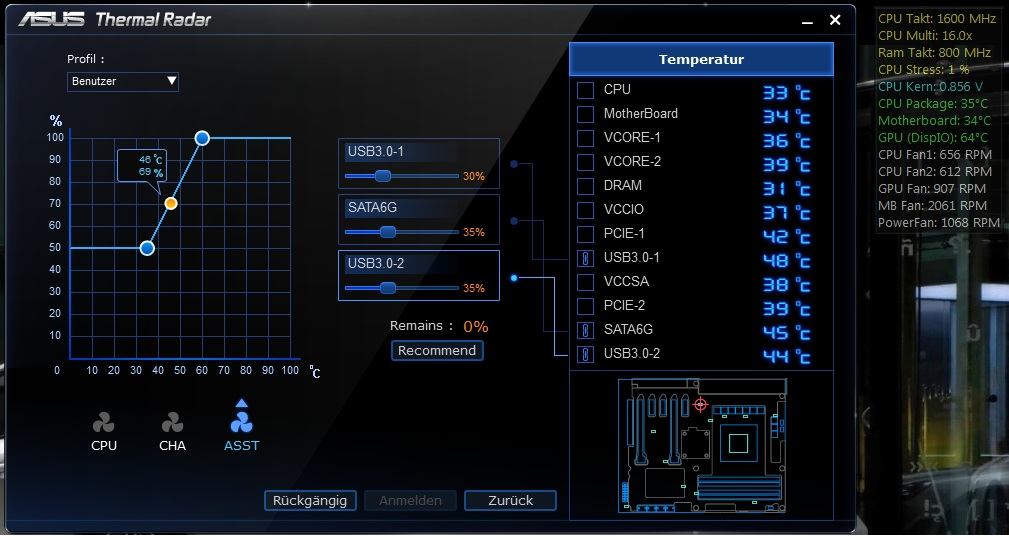
Task: Click the ASUS Thermal Radar title logo
Action: click(115, 19)
